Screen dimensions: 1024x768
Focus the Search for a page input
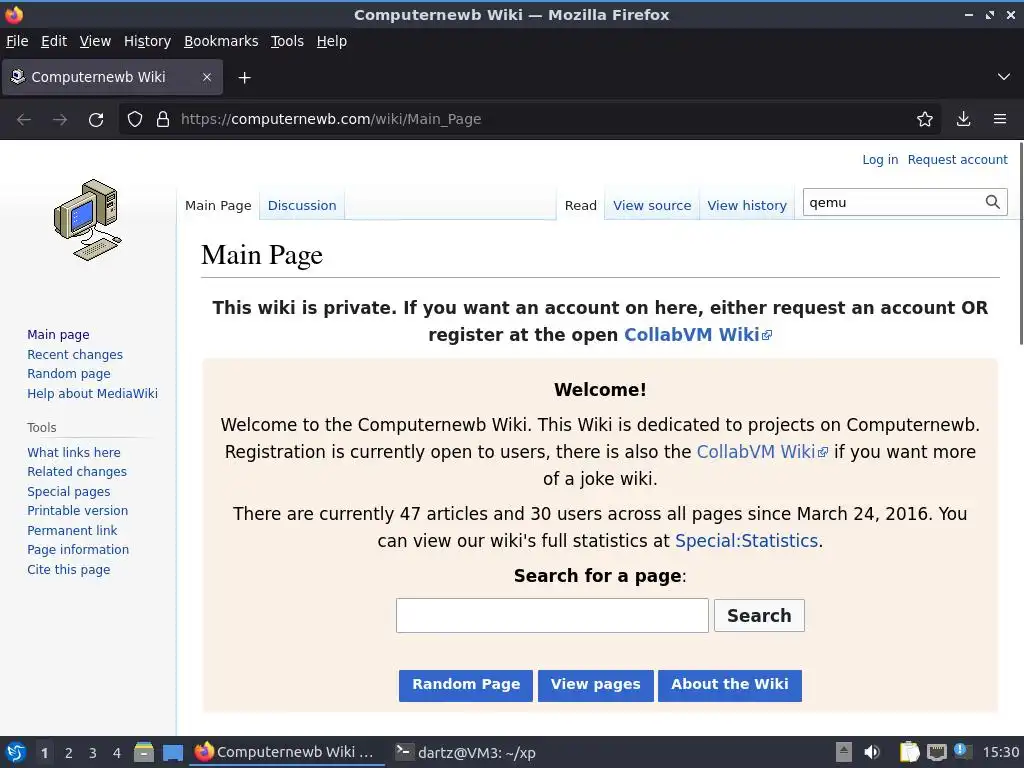552,615
